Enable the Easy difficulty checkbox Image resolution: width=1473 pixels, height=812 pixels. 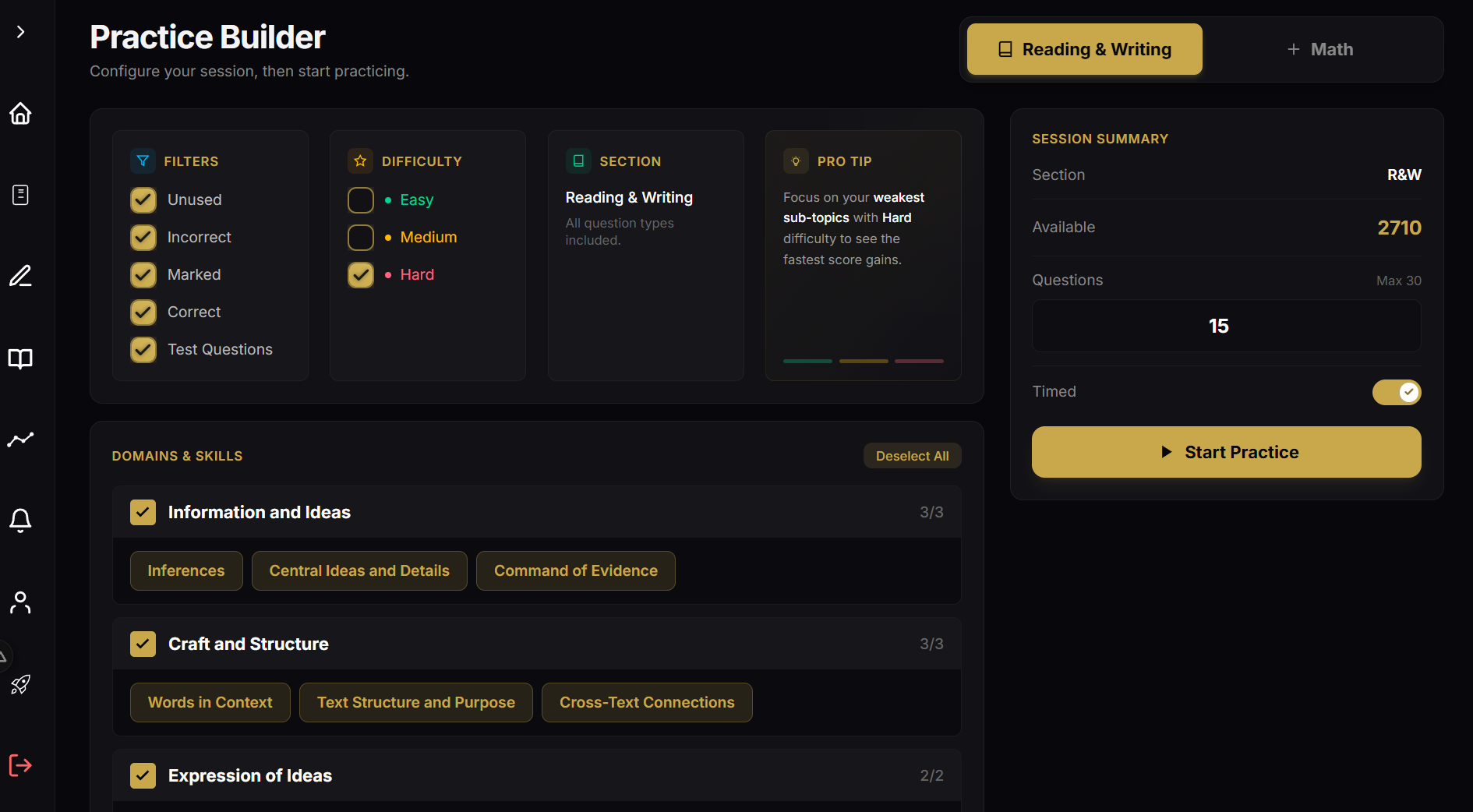tap(361, 199)
